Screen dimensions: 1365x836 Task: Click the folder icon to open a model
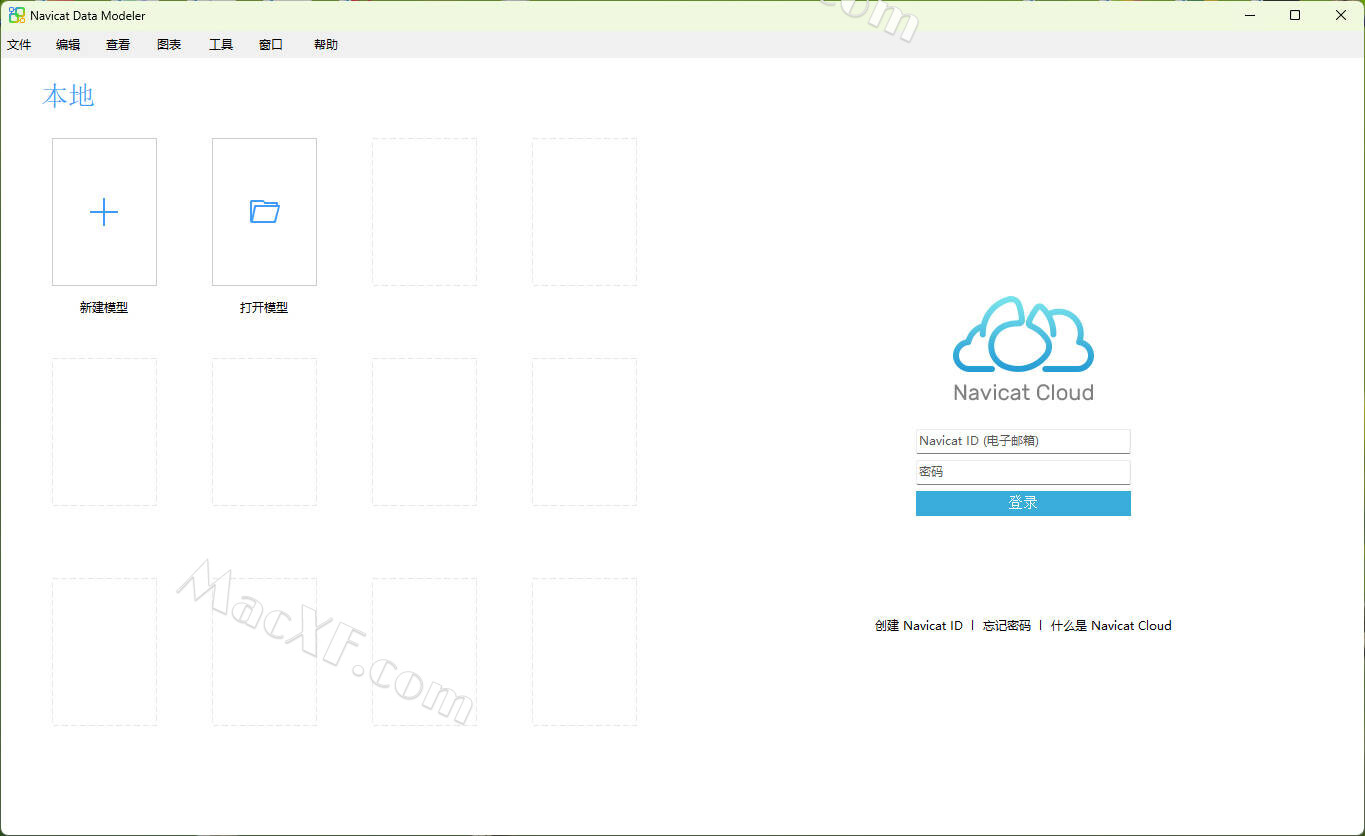(x=264, y=212)
